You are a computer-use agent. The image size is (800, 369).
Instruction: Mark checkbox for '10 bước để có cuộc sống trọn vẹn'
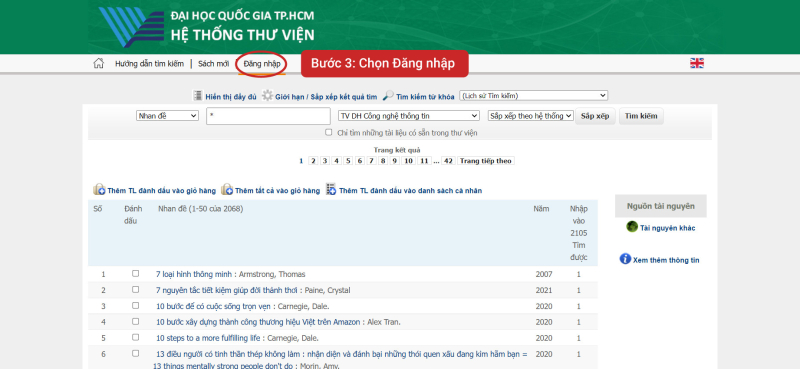coord(135,305)
